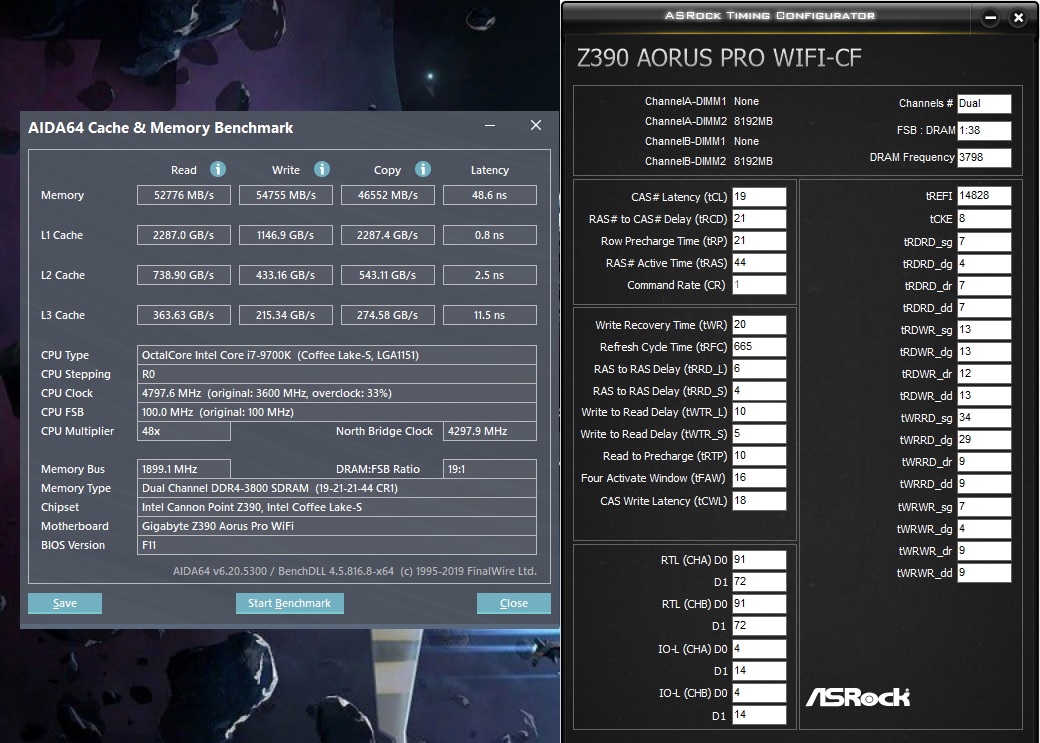This screenshot has width=1040, height=743.
Task: Click the RAS# Active Time (tRAS) field
Action: point(759,263)
